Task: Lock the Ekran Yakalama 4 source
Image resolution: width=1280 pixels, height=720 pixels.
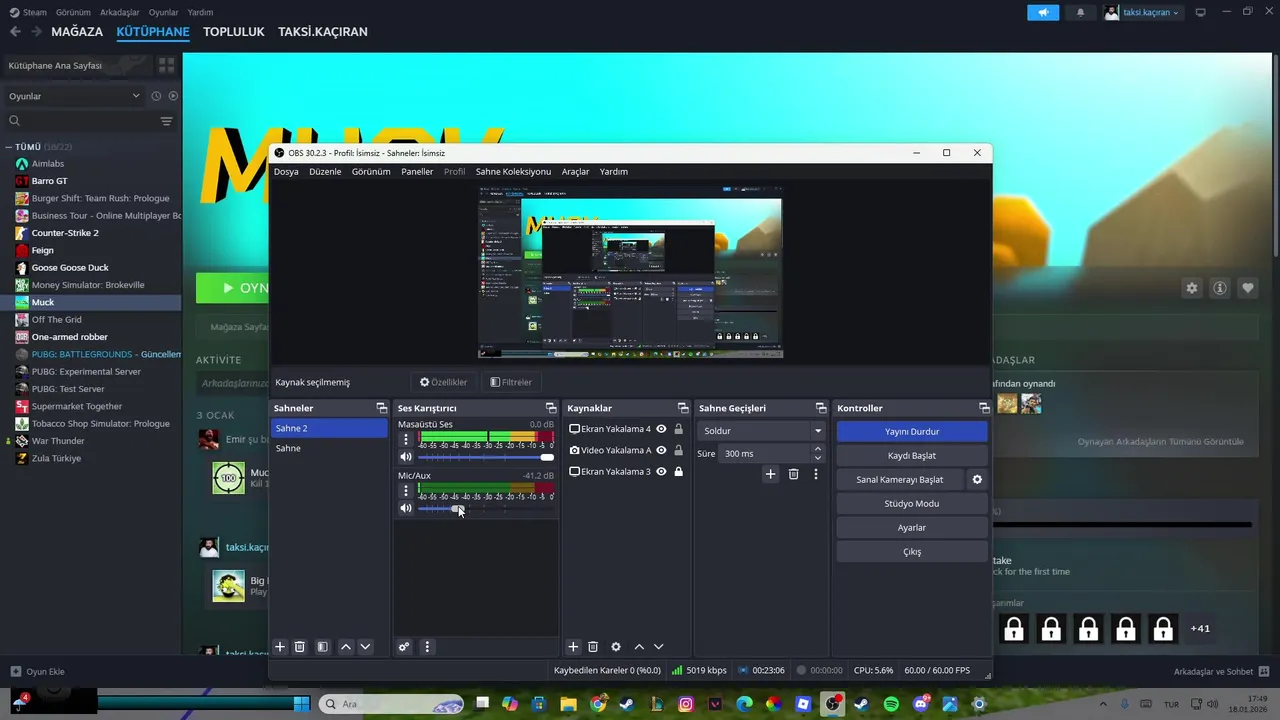Action: coord(679,429)
